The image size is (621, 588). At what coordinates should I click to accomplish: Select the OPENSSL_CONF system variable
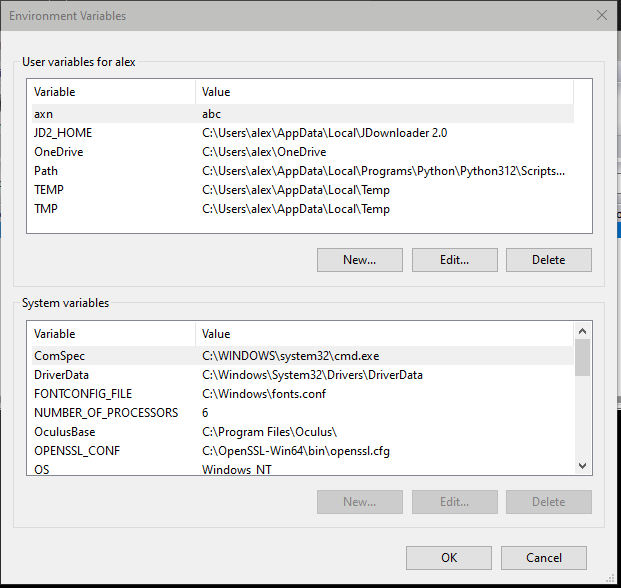303,451
